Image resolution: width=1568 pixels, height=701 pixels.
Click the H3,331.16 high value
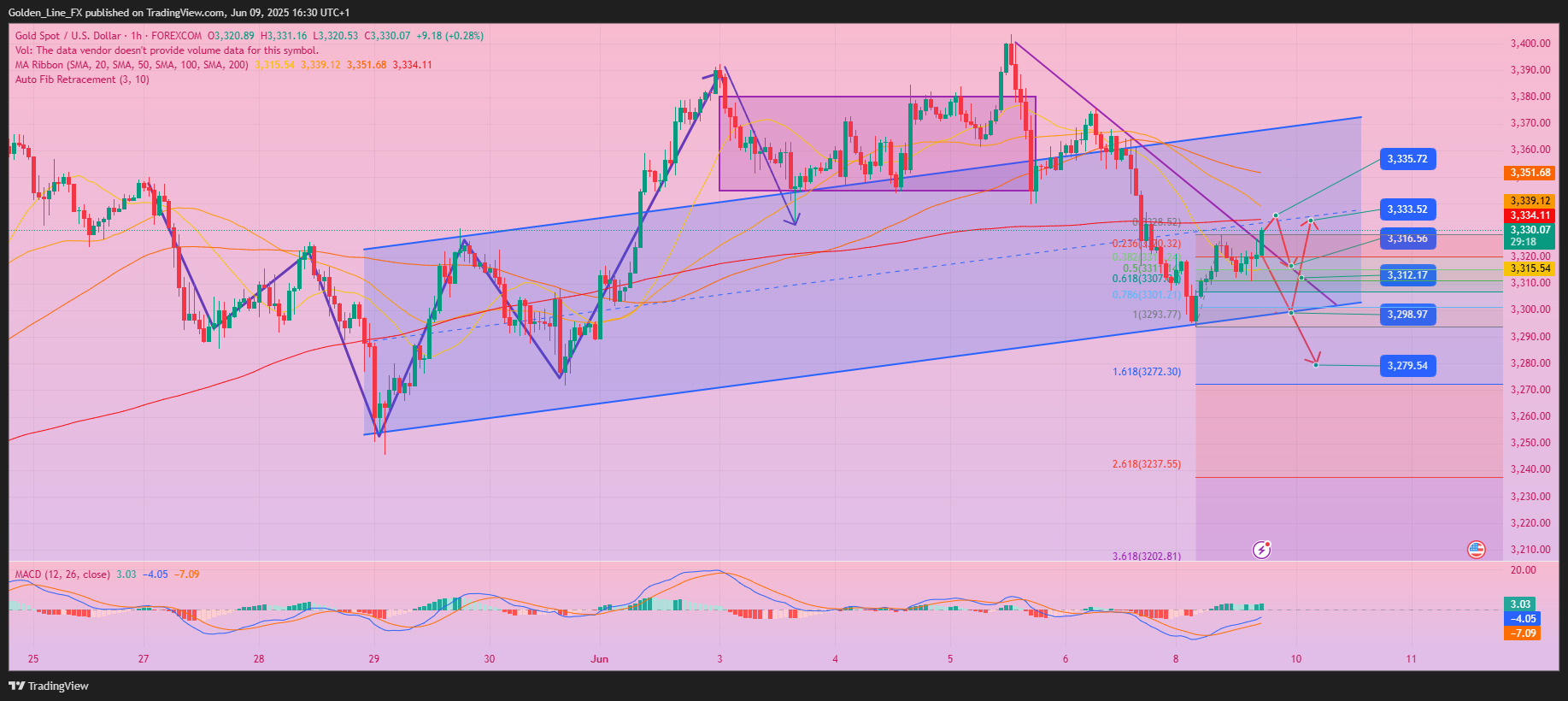coord(284,36)
